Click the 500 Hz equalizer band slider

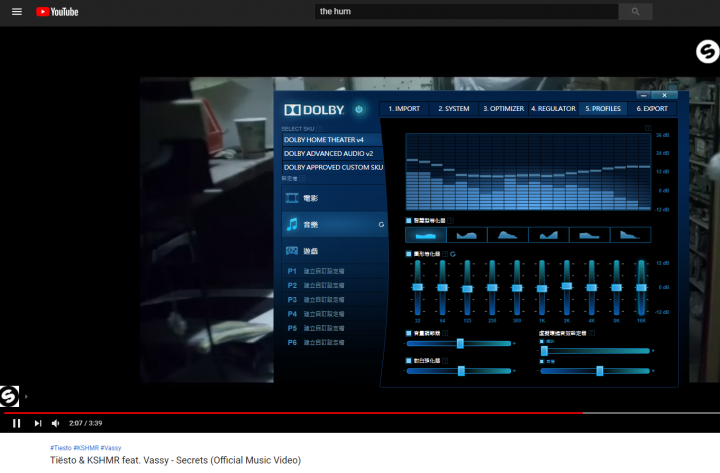(x=517, y=288)
